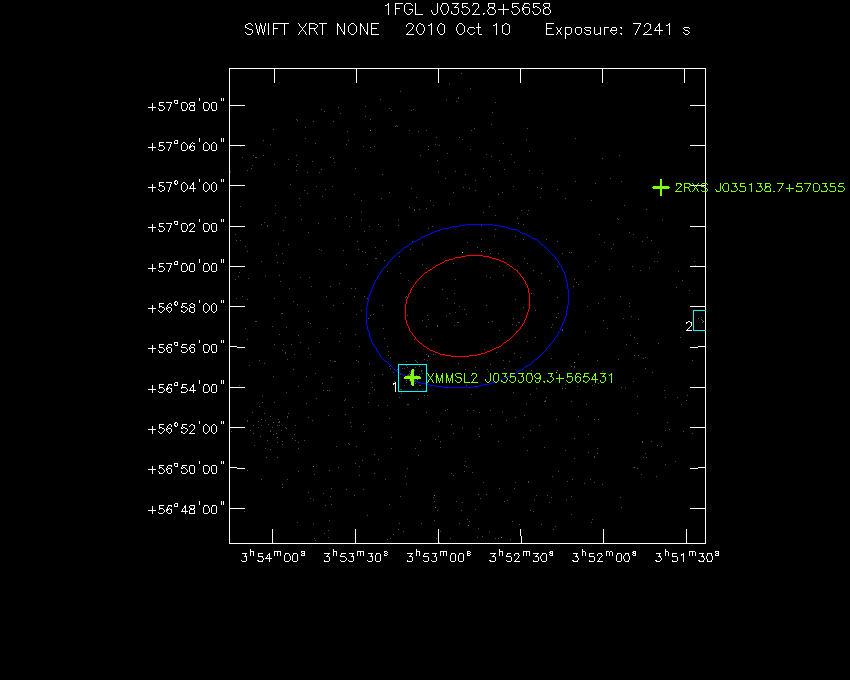Click the declination label +56°52'00"
The height and width of the screenshot is (680, 850).
click(186, 429)
